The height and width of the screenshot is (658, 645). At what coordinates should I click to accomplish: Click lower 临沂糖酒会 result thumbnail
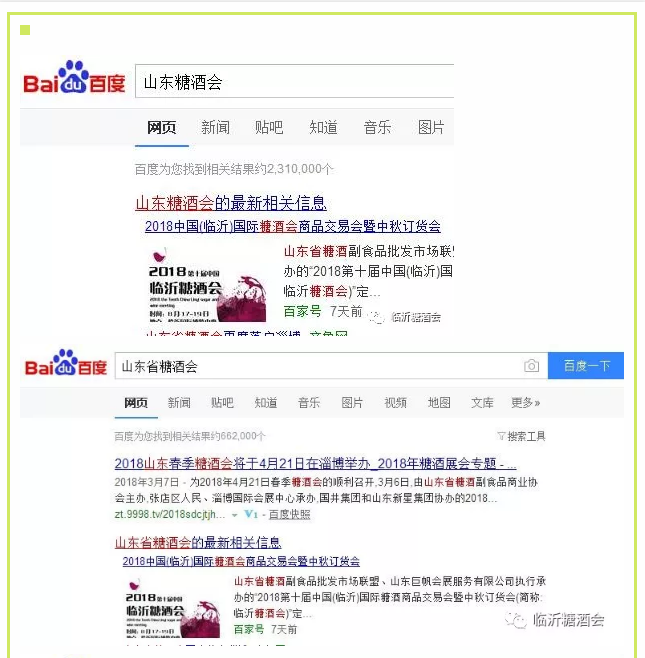tap(173, 608)
